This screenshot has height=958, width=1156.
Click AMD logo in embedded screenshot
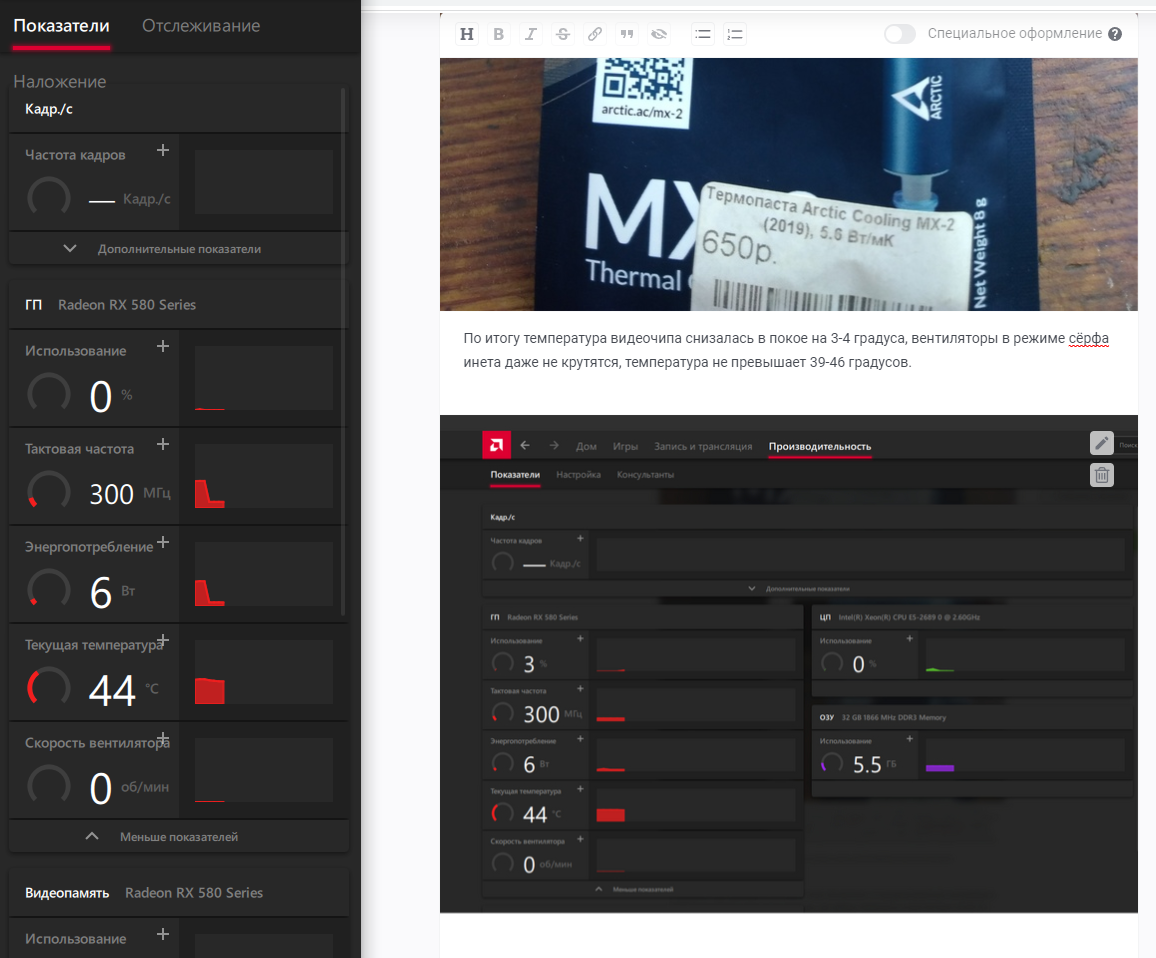click(x=496, y=445)
